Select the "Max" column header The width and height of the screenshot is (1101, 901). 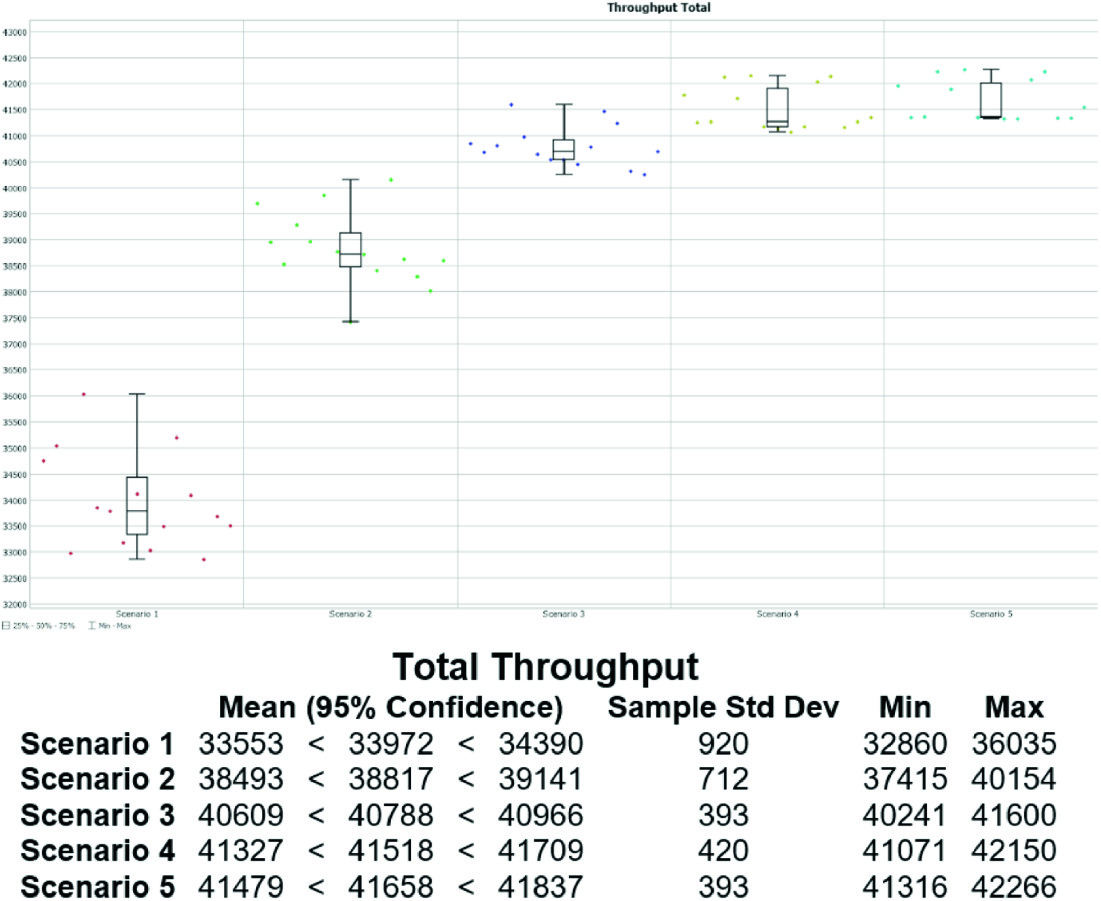pyautogui.click(x=1014, y=707)
